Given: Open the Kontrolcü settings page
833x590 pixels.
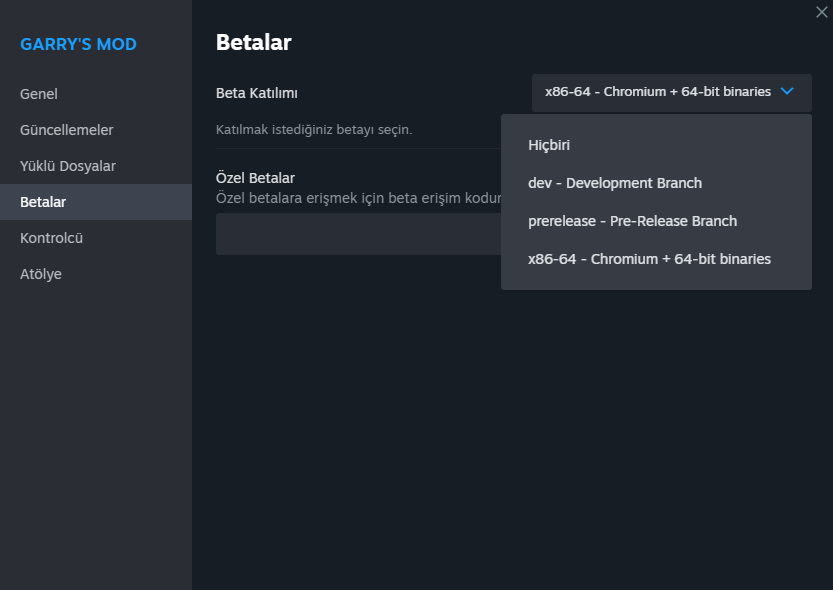Looking at the screenshot, I should pos(51,238).
